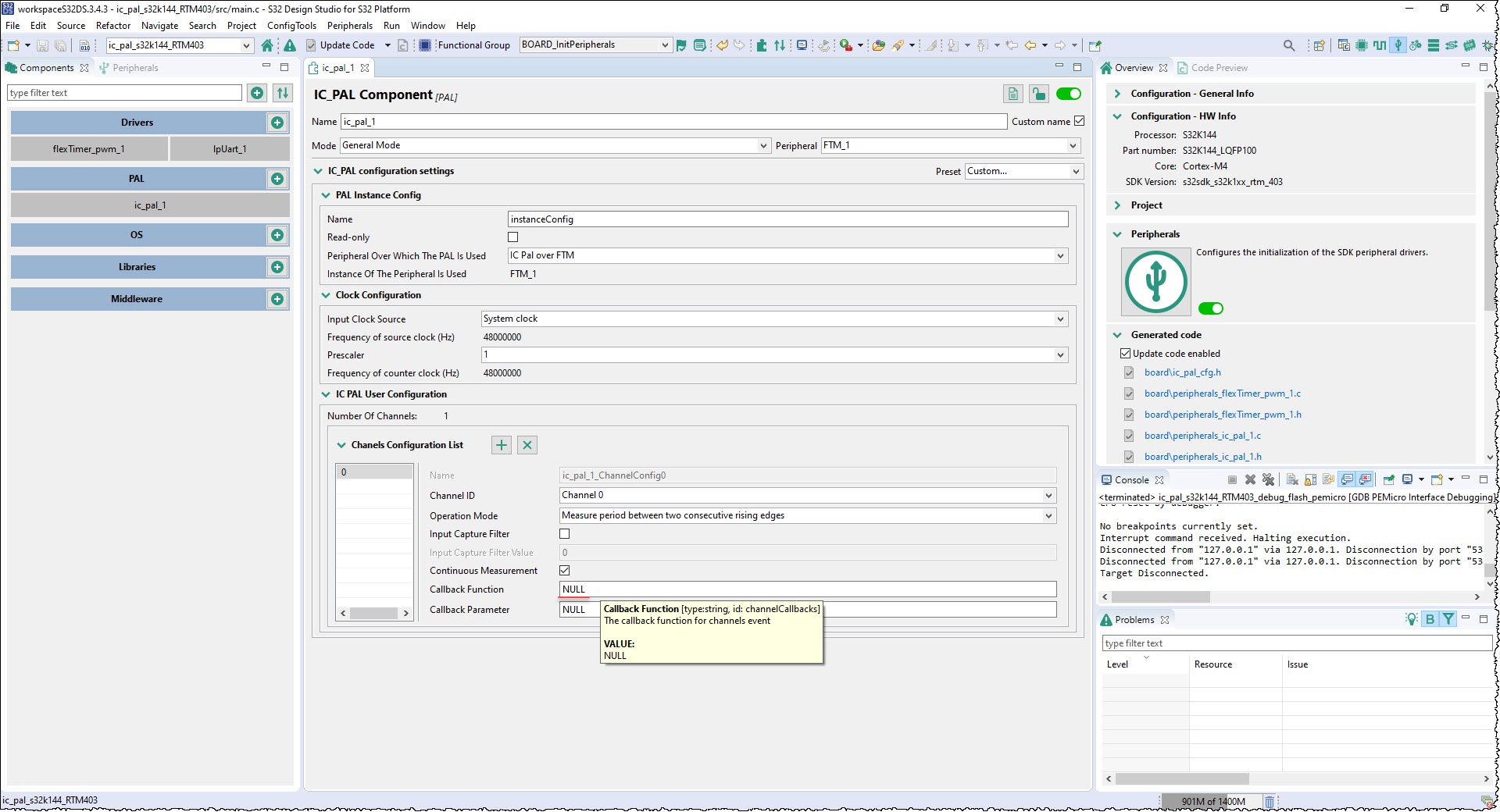Click Remove All Terminated Launches in Console
This screenshot has height=812, width=1500.
(1269, 479)
